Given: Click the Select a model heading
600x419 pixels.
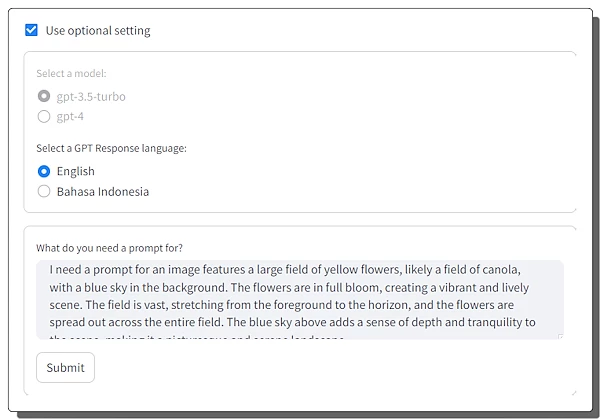Looking at the screenshot, I should [x=71, y=74].
